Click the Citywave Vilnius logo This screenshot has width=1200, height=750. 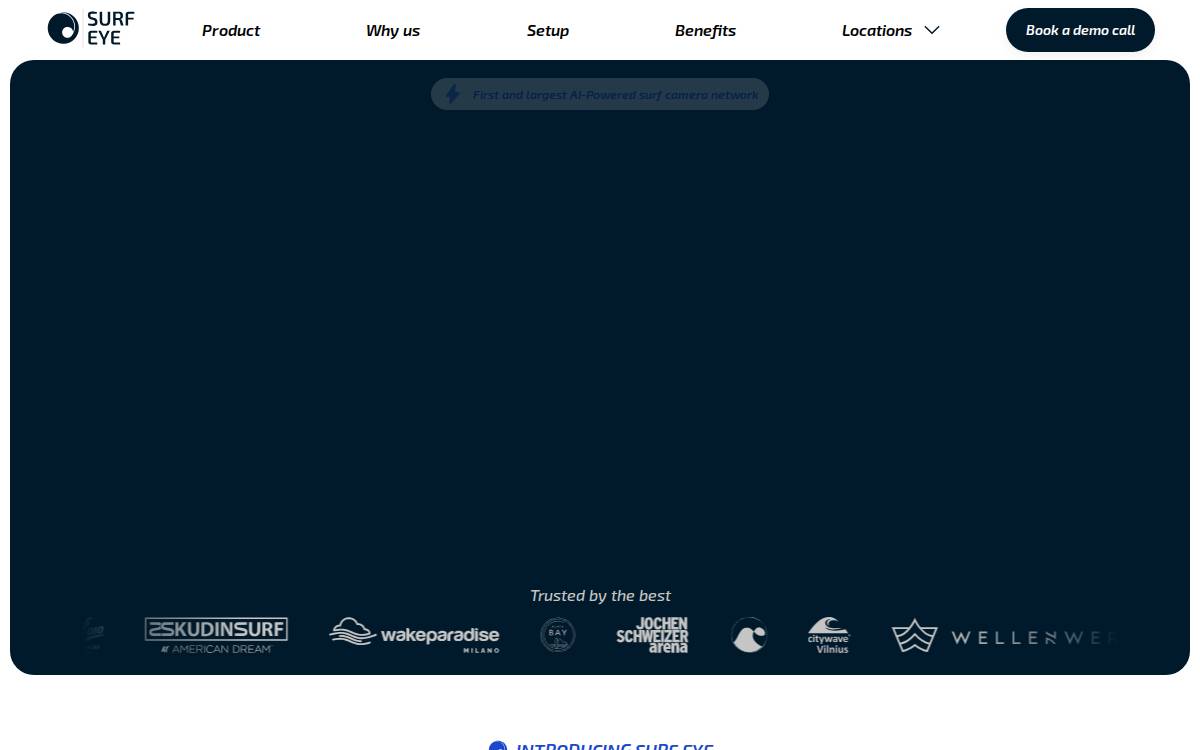(829, 635)
